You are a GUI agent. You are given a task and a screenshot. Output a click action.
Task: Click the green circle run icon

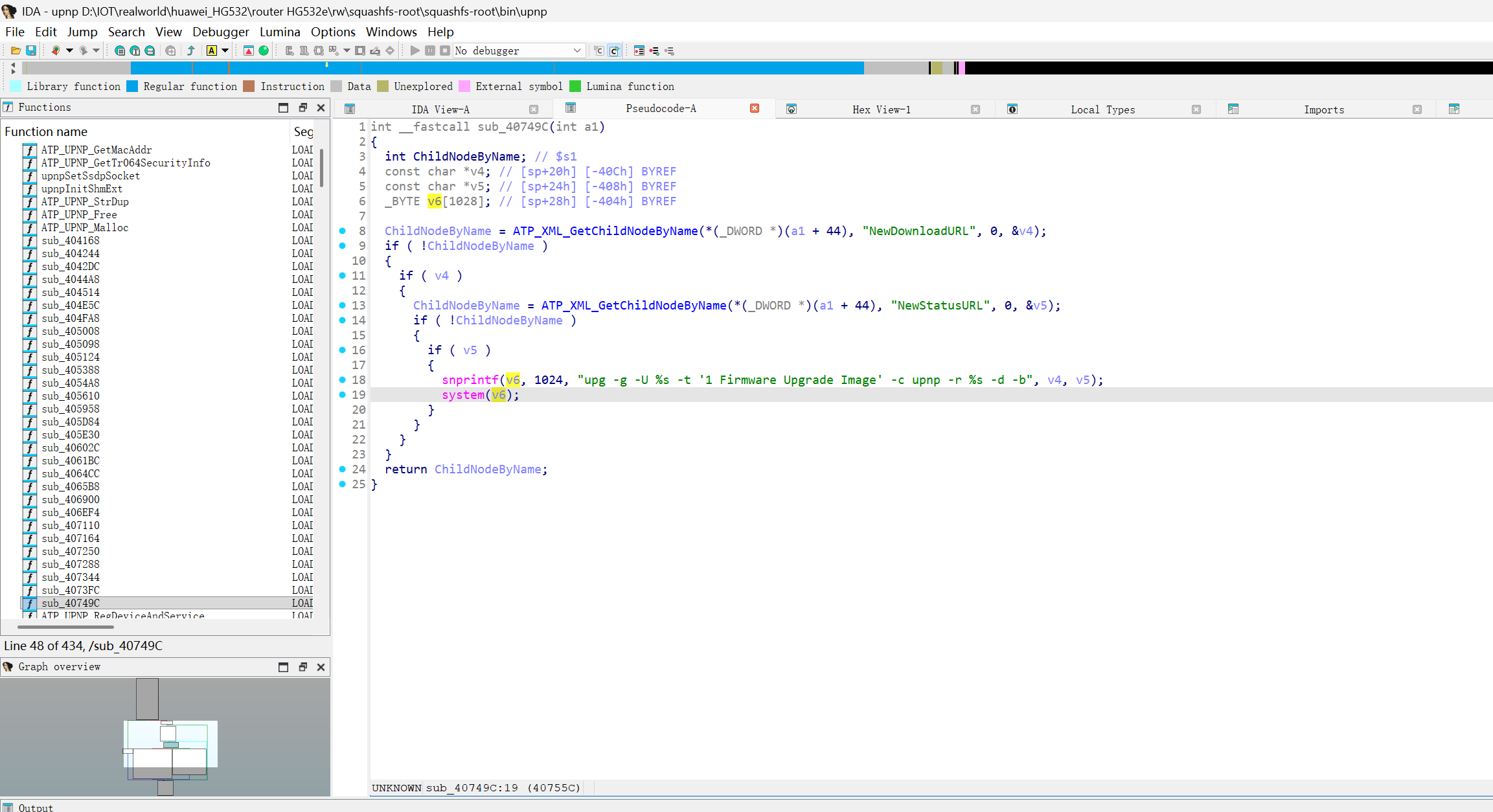(264, 51)
